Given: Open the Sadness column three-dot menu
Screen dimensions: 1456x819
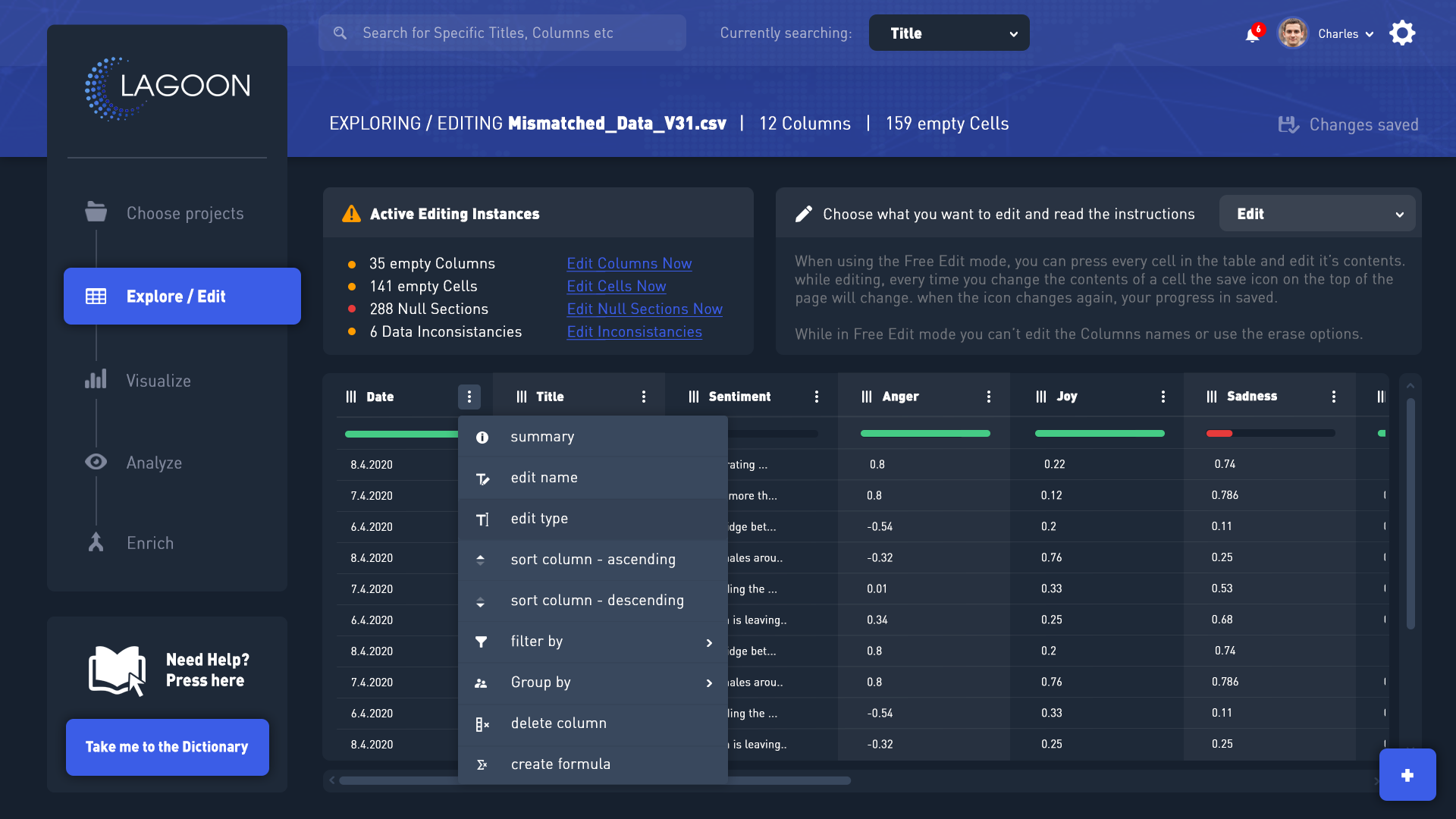Looking at the screenshot, I should [1334, 397].
